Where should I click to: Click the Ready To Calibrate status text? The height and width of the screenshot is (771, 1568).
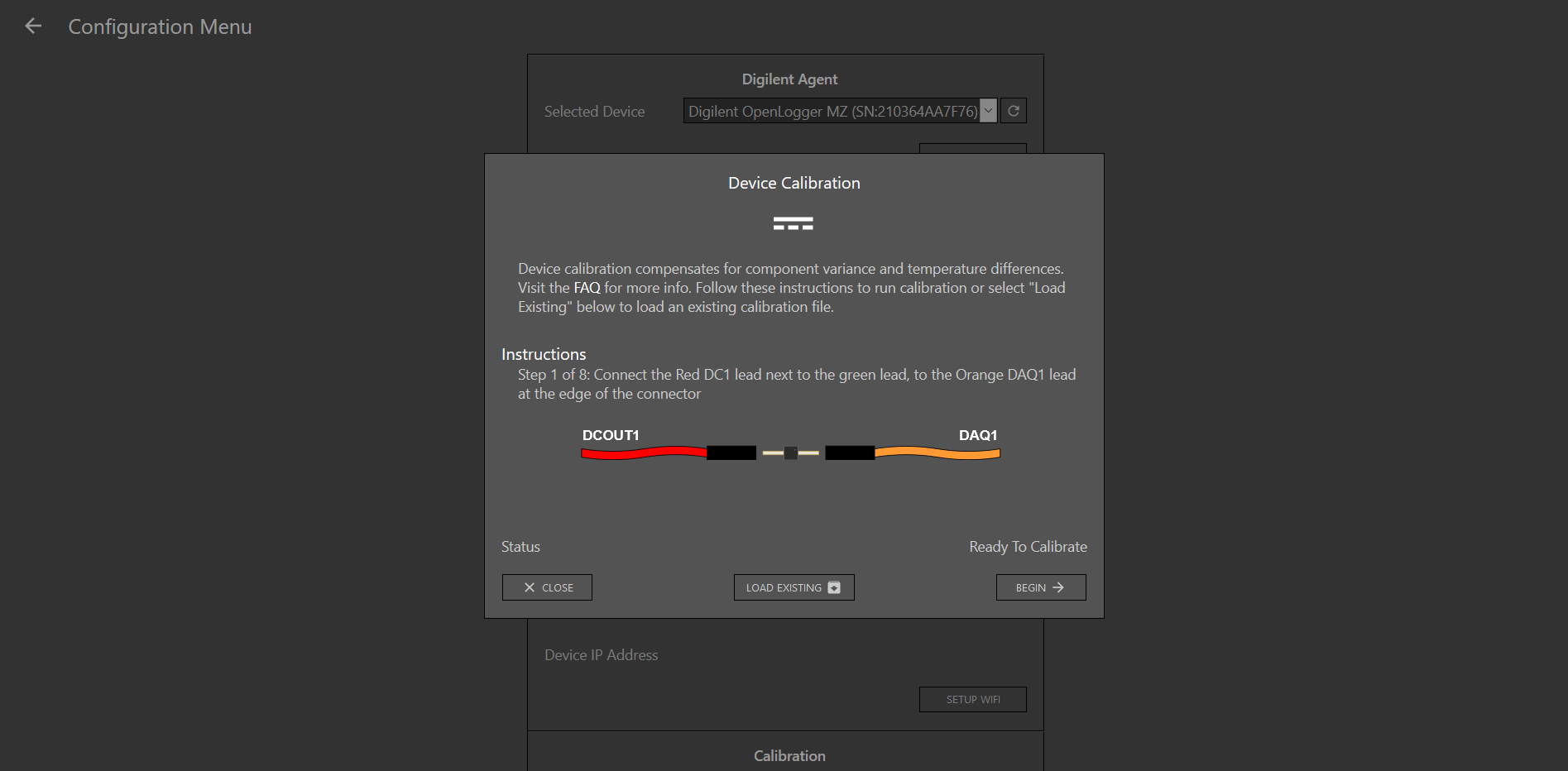(1028, 547)
